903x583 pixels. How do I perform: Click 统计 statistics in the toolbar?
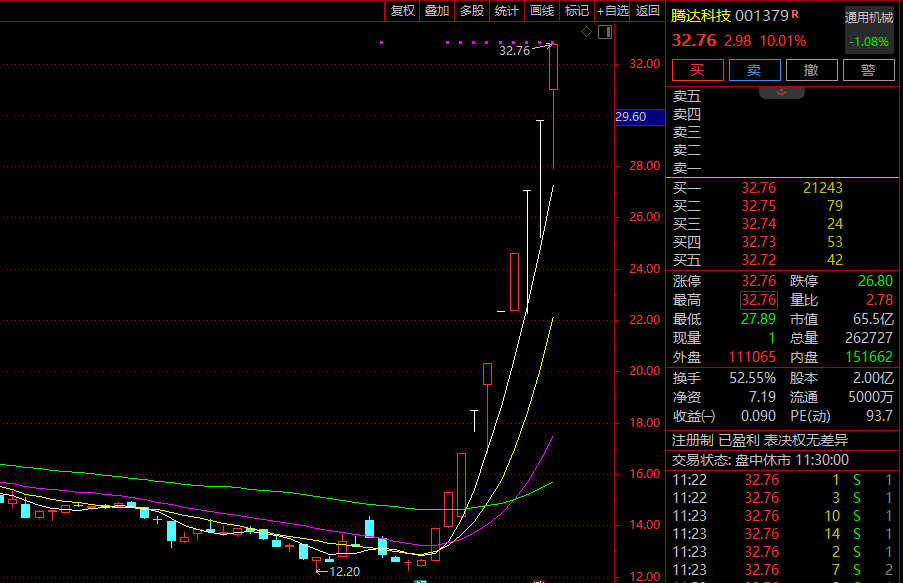pos(506,11)
